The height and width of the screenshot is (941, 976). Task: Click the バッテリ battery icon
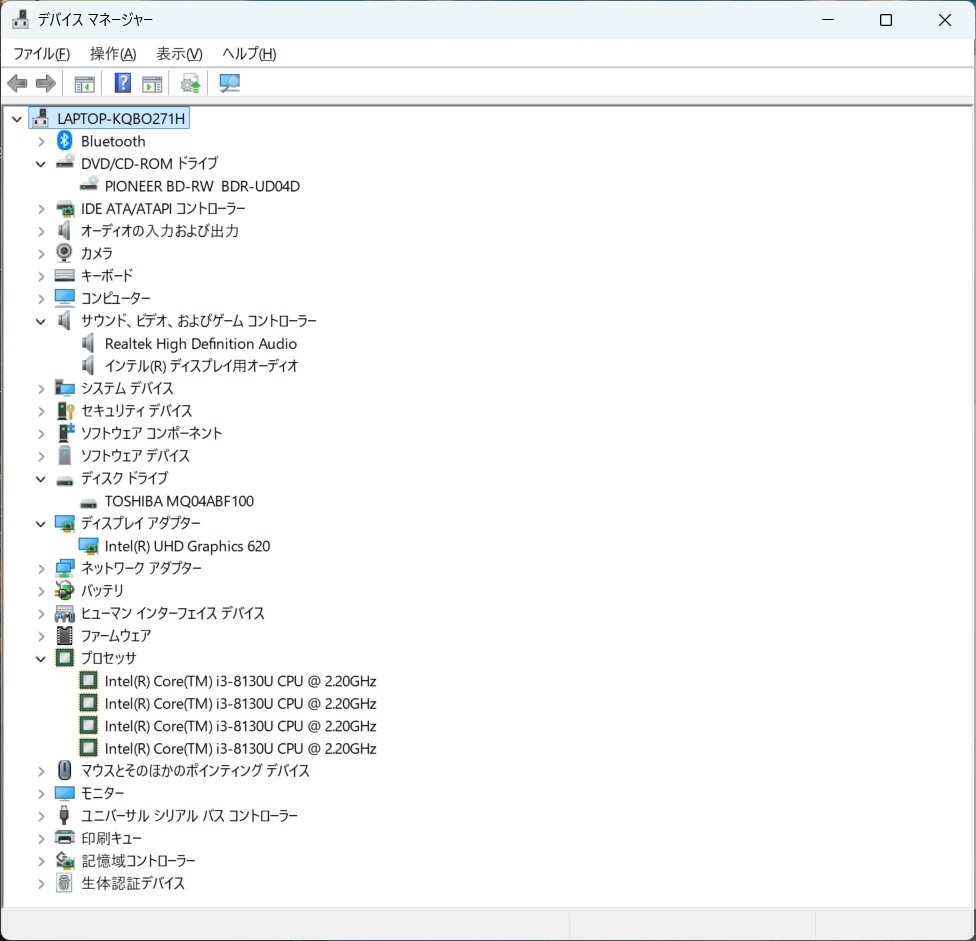[x=65, y=590]
